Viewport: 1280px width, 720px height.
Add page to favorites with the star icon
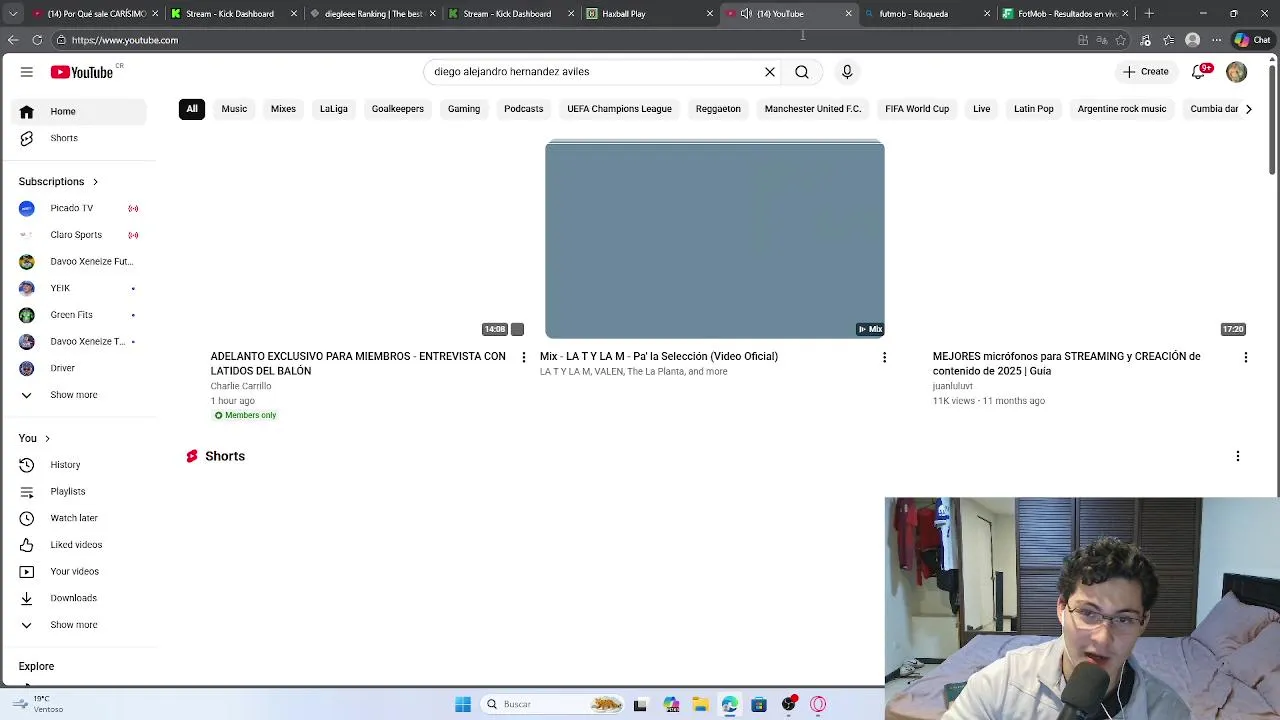1121,40
